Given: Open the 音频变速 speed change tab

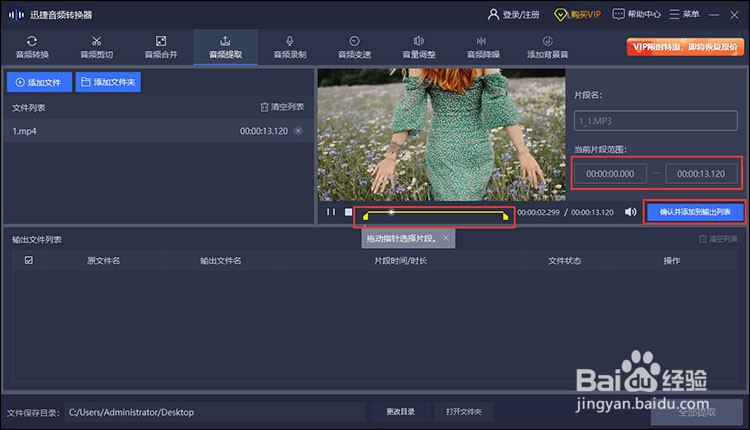Looking at the screenshot, I should (x=354, y=47).
